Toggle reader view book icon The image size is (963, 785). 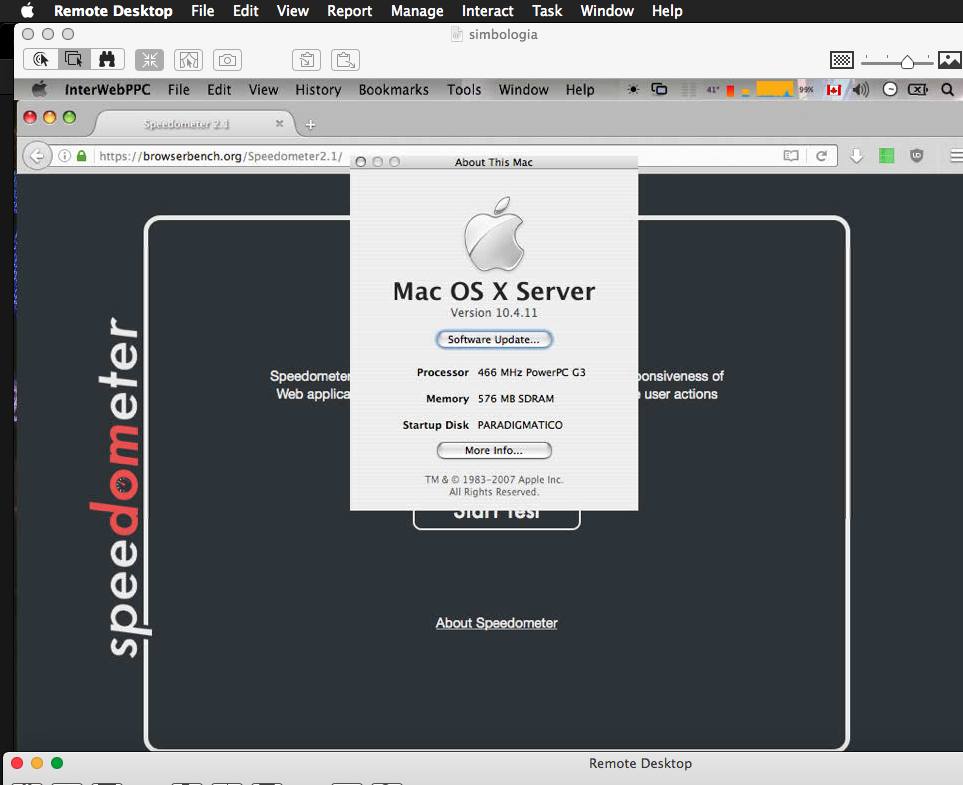(x=791, y=156)
